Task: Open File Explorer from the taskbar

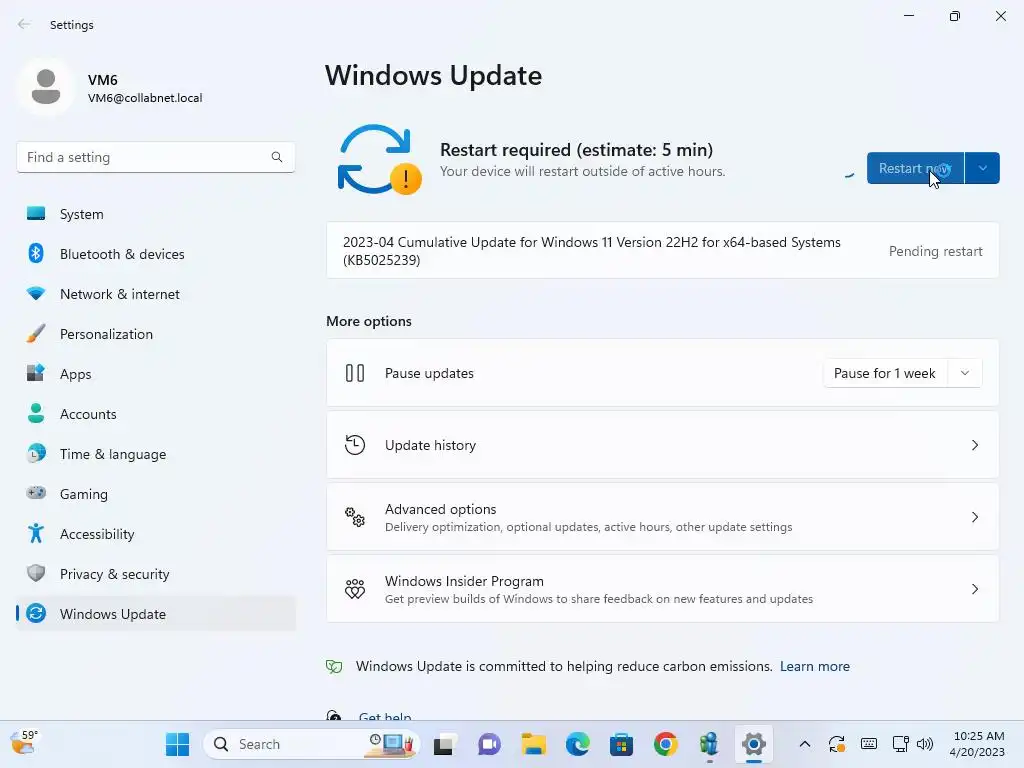Action: click(x=533, y=744)
